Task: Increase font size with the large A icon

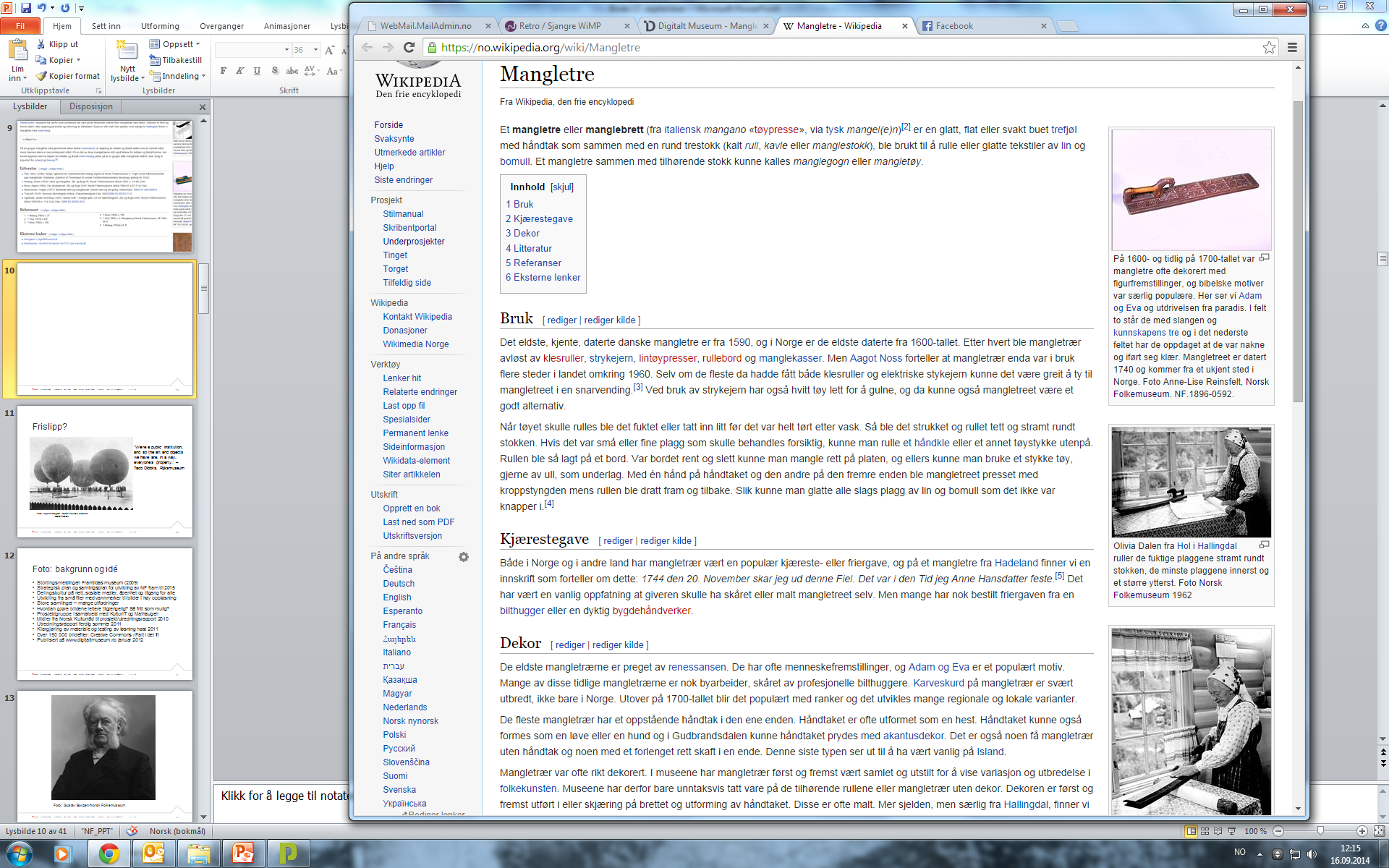Action: [330, 50]
